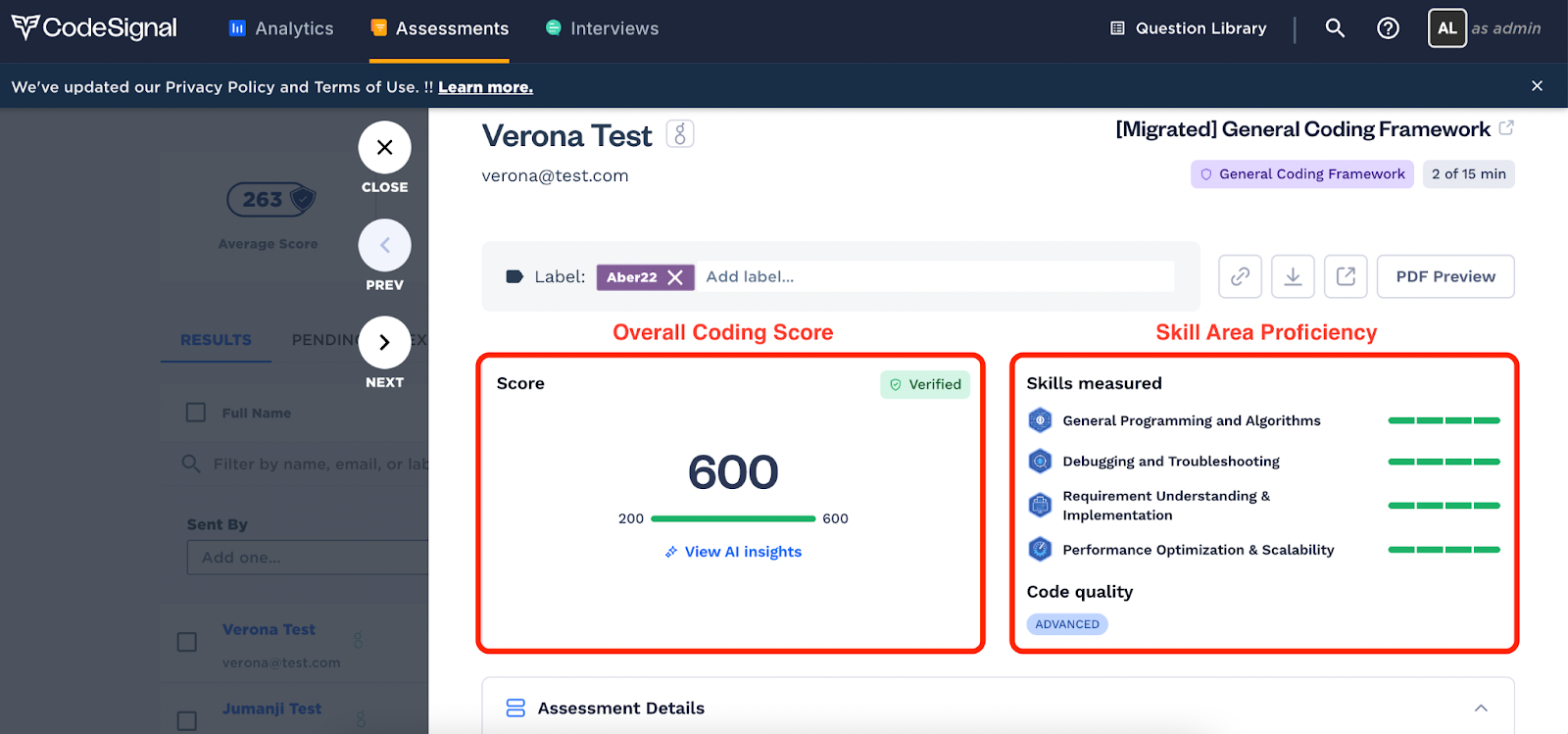This screenshot has height=734, width=1568.
Task: Toggle checkbox for Verona Test row
Action: [187, 642]
